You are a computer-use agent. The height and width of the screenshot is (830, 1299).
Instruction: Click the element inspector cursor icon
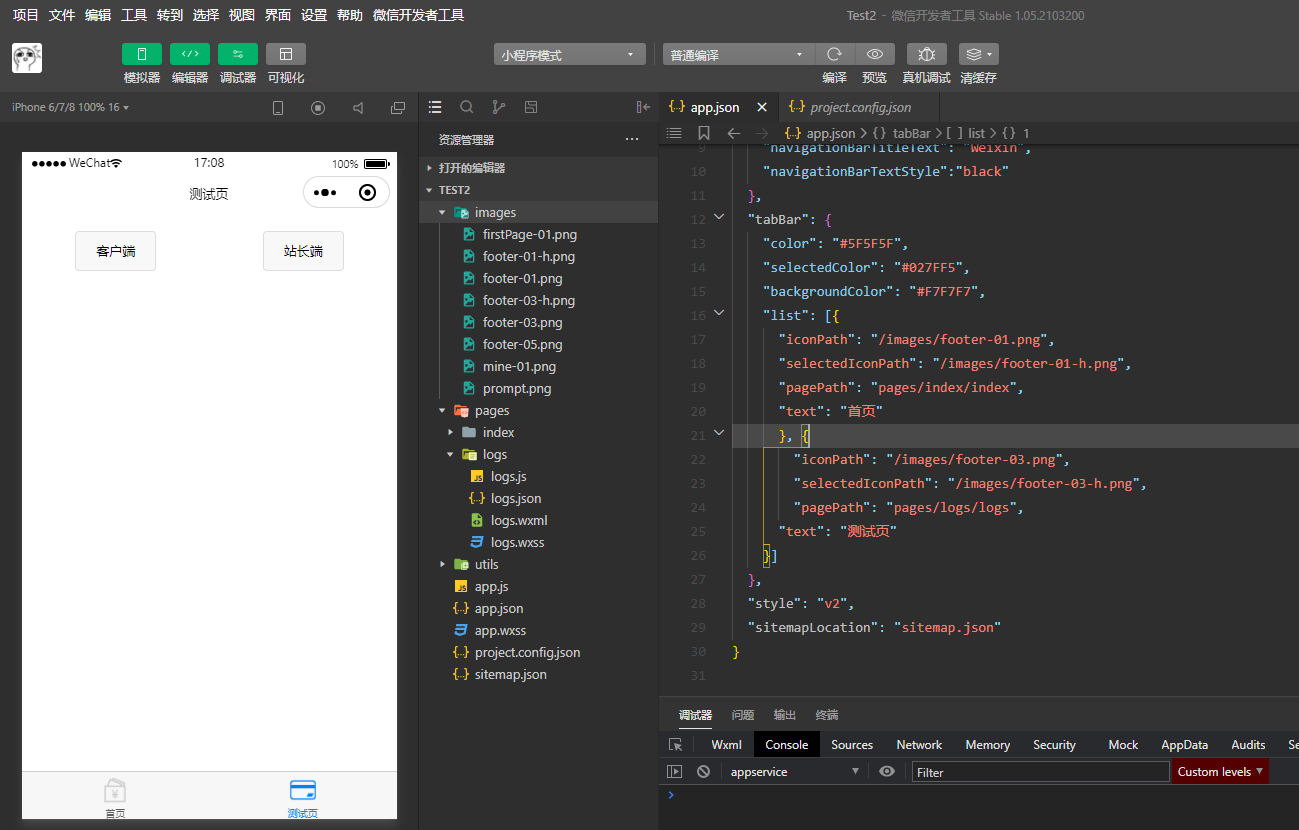[675, 745]
